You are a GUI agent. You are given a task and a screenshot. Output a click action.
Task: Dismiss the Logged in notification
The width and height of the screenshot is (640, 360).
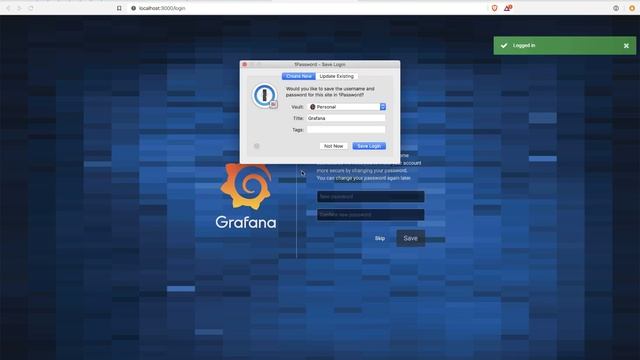(x=626, y=46)
